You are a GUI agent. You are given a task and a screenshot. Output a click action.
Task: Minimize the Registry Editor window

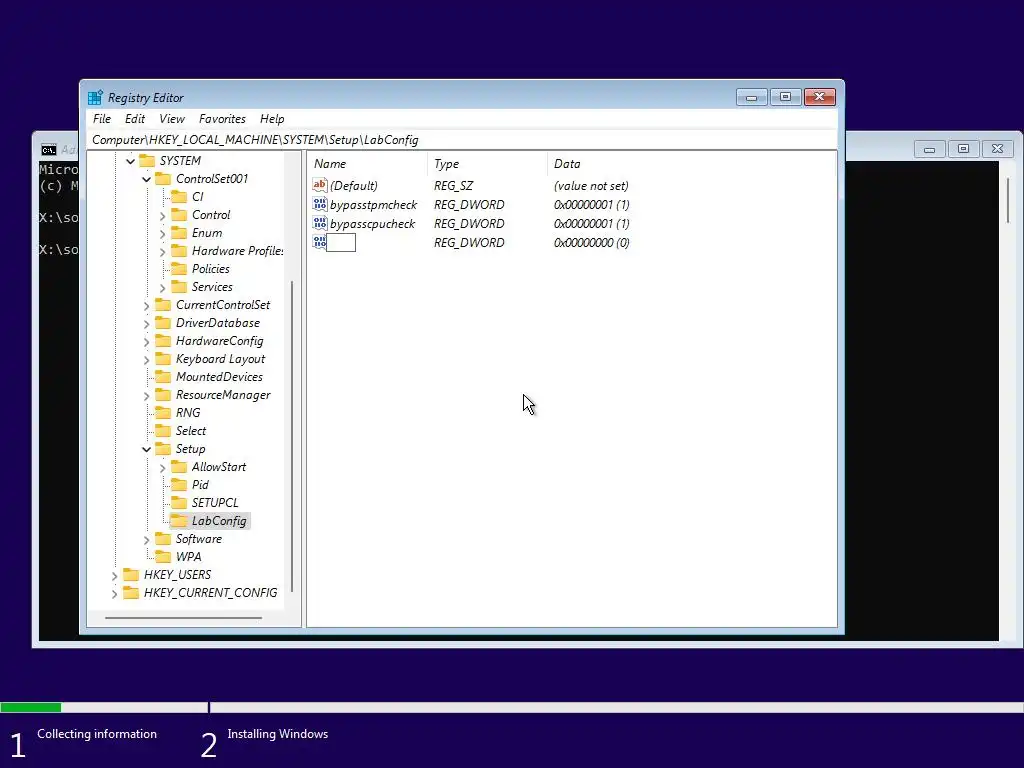coord(752,97)
